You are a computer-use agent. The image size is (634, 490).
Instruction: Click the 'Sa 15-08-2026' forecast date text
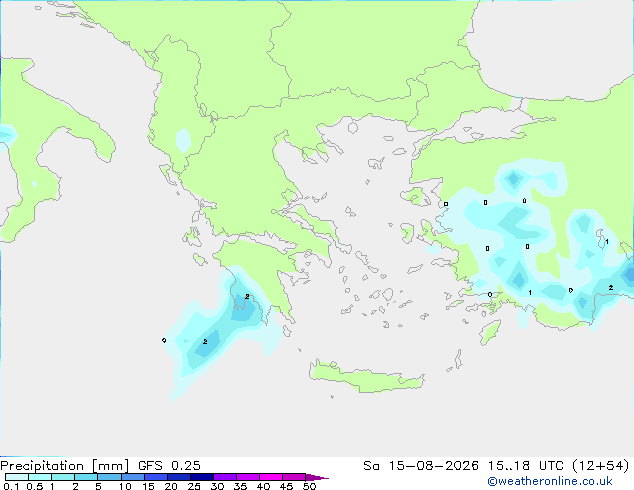tap(421, 466)
